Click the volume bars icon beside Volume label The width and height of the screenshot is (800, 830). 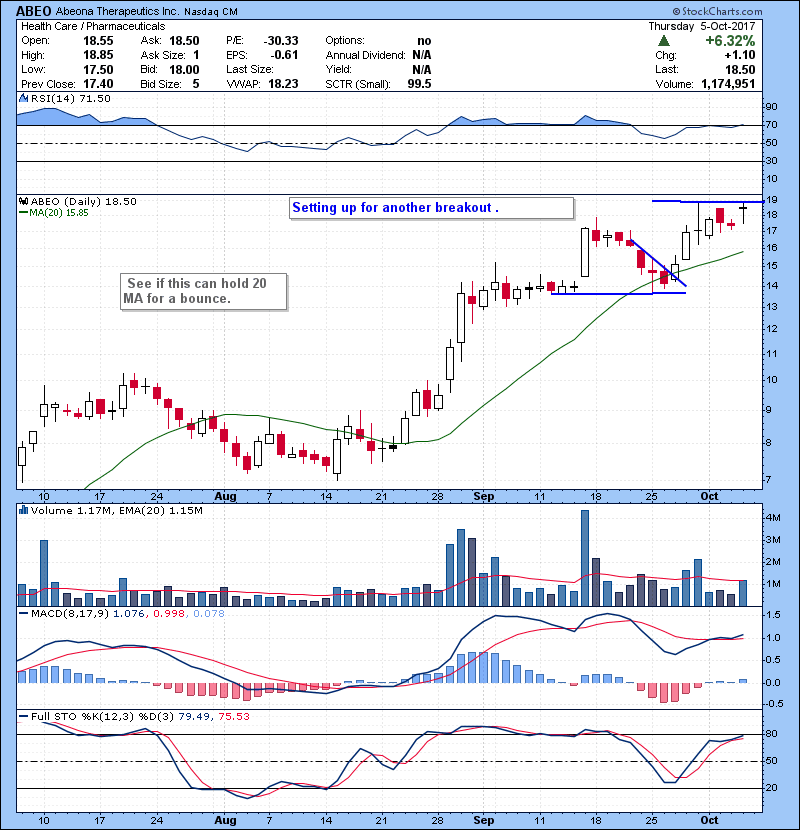[x=23, y=510]
